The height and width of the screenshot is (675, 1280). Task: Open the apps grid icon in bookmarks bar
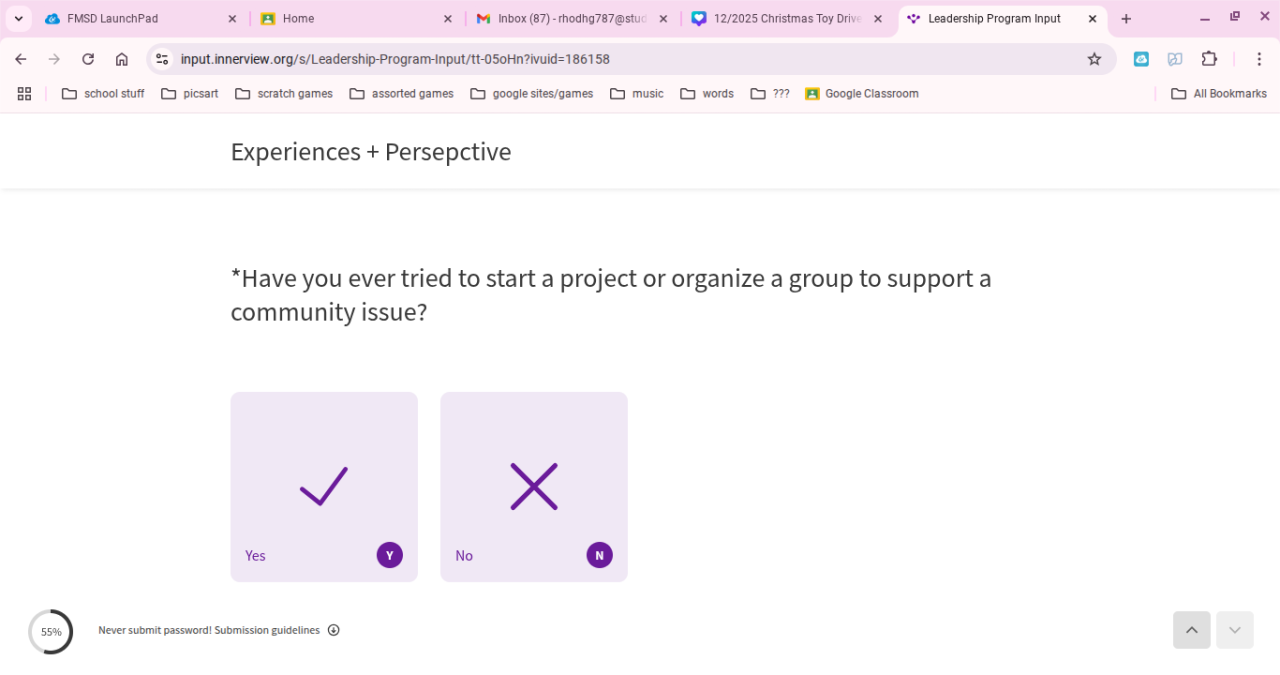(x=24, y=94)
